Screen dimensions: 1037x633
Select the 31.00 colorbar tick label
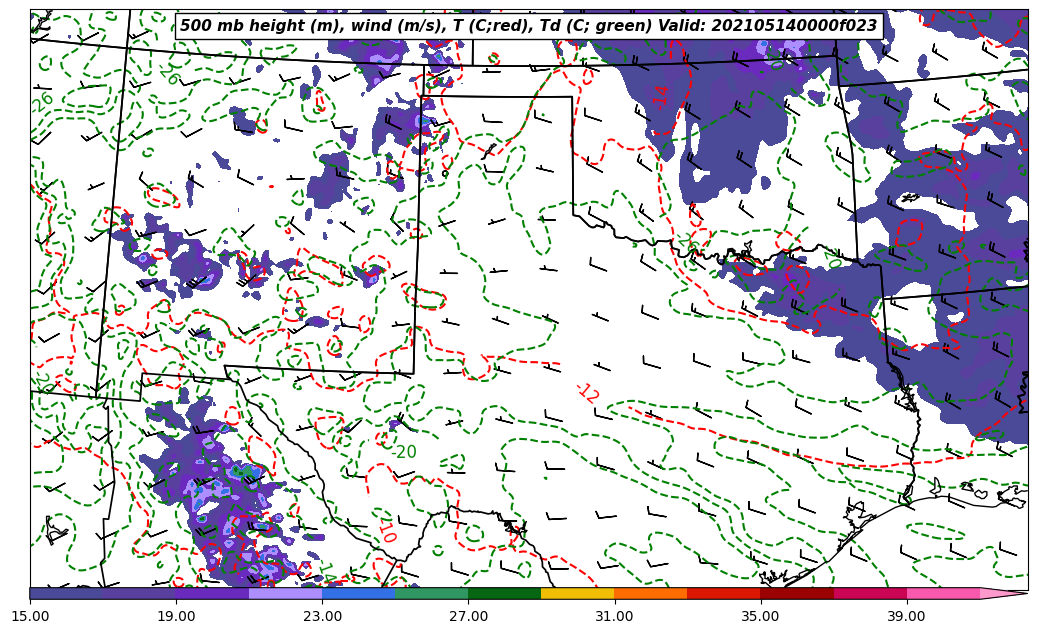click(614, 617)
